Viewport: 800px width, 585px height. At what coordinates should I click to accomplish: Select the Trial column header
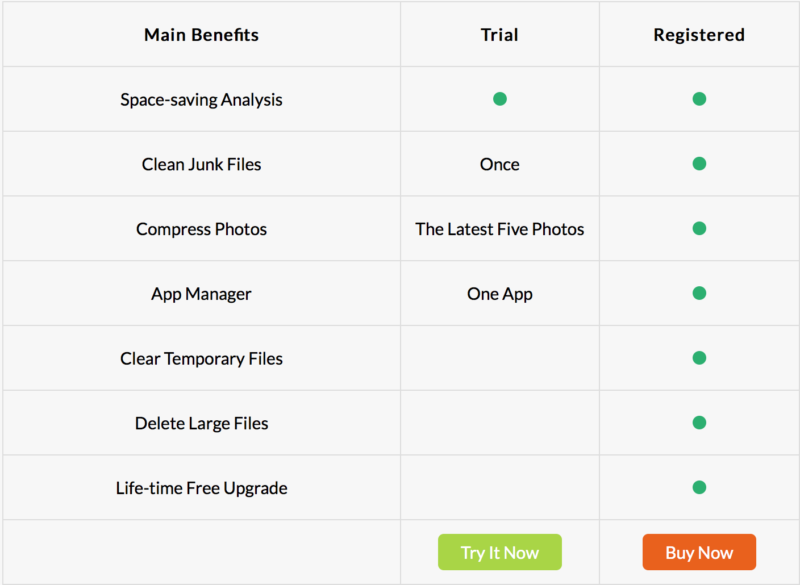499,35
